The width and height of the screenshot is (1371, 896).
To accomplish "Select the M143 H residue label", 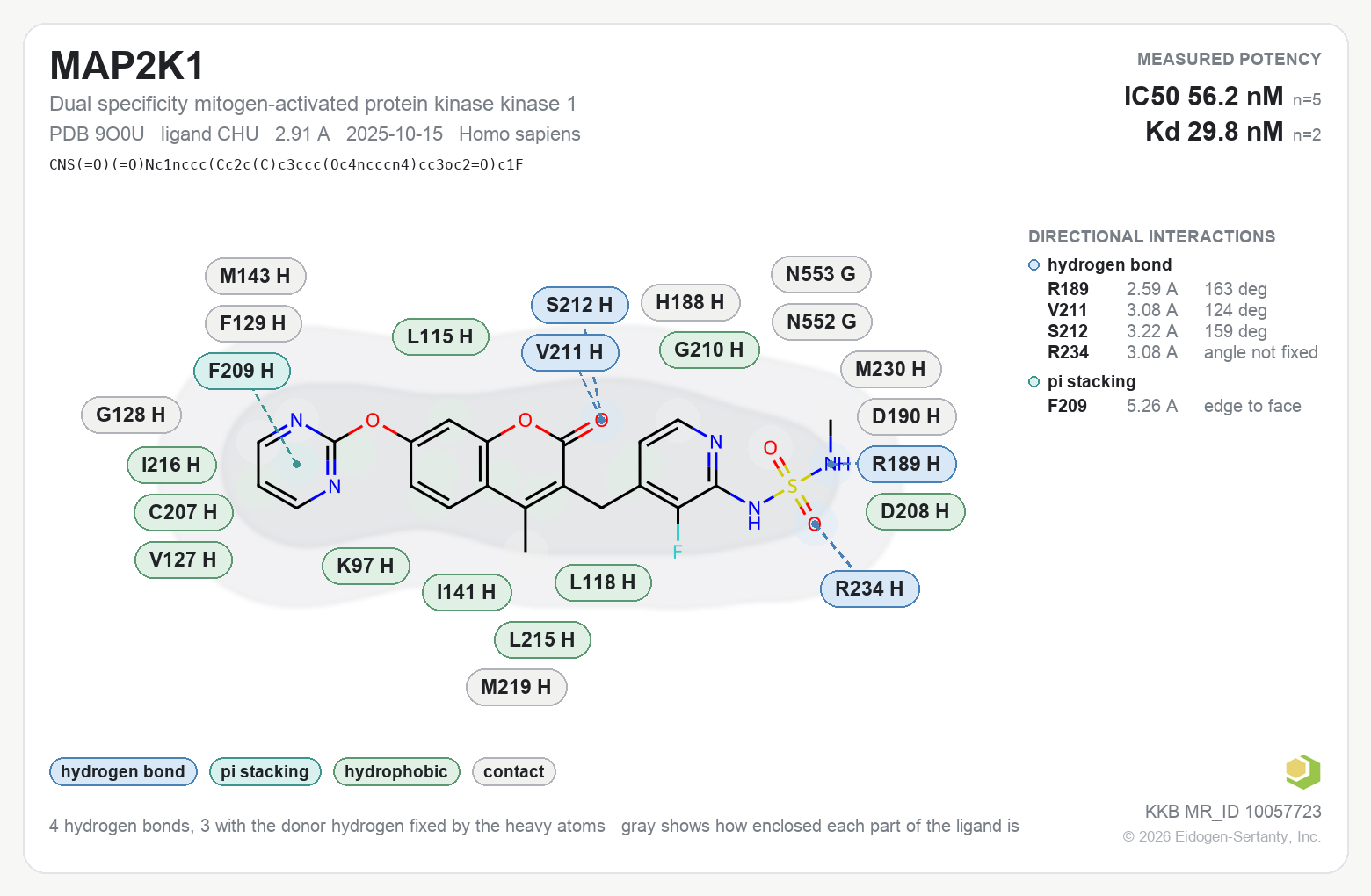I will coord(255,276).
